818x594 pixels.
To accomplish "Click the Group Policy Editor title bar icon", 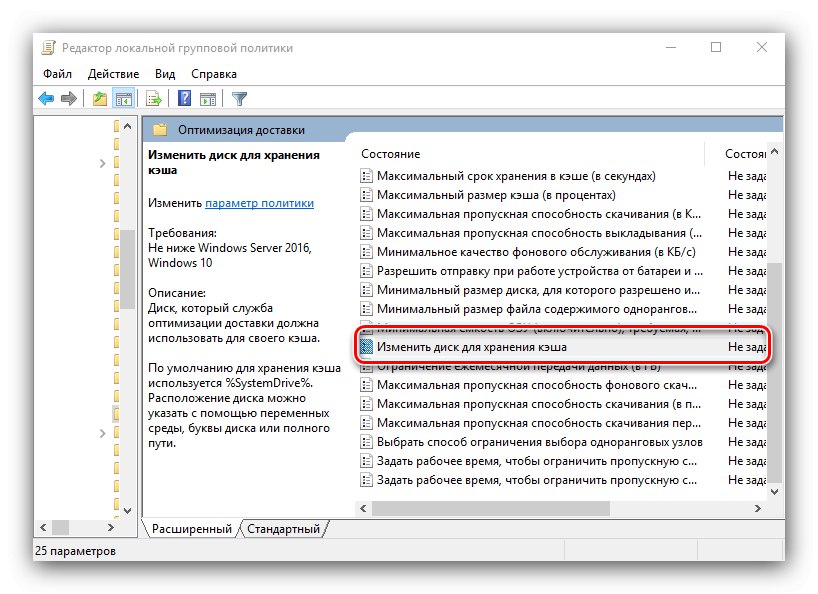I will pos(48,47).
